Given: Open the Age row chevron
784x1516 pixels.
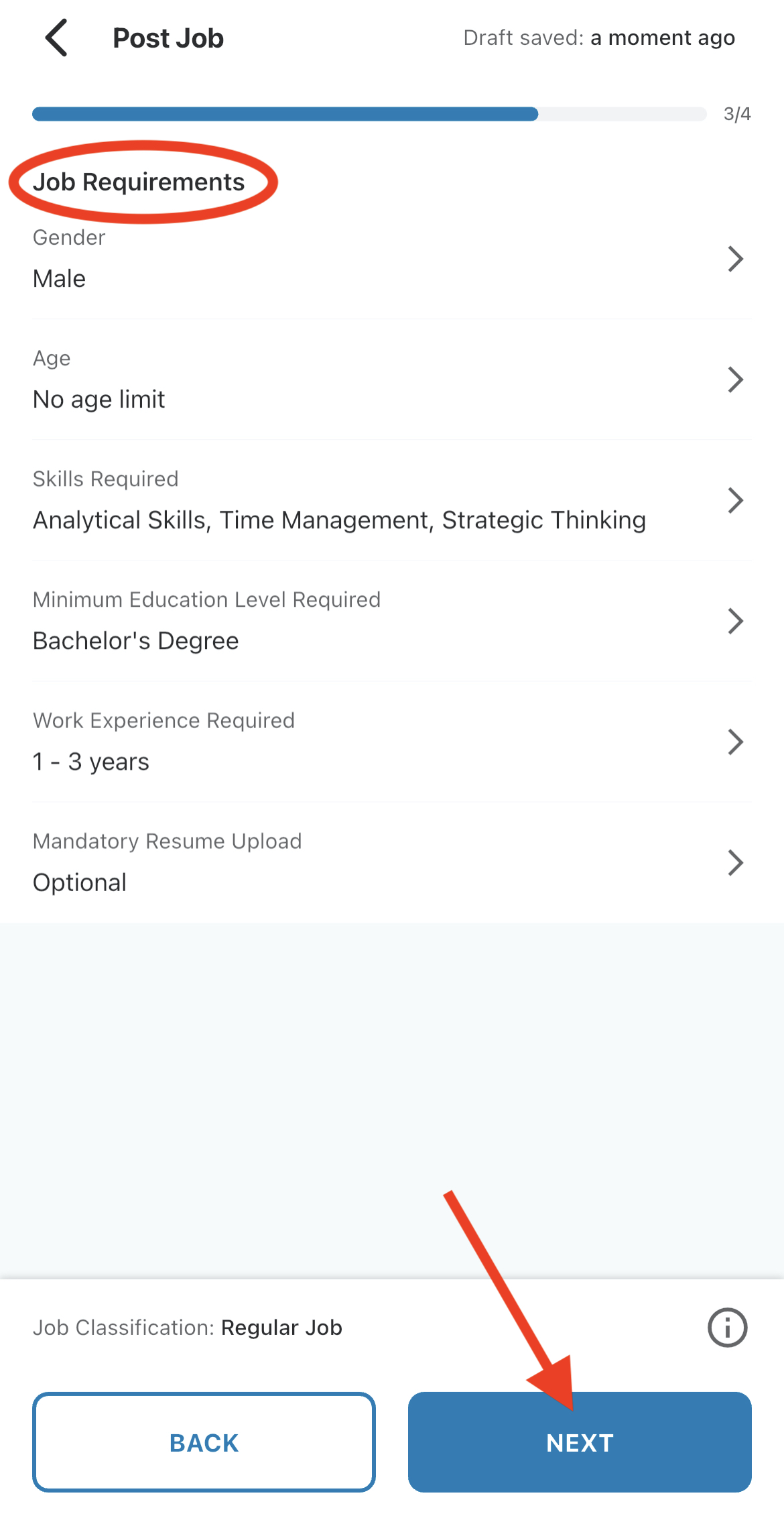Looking at the screenshot, I should click(735, 380).
